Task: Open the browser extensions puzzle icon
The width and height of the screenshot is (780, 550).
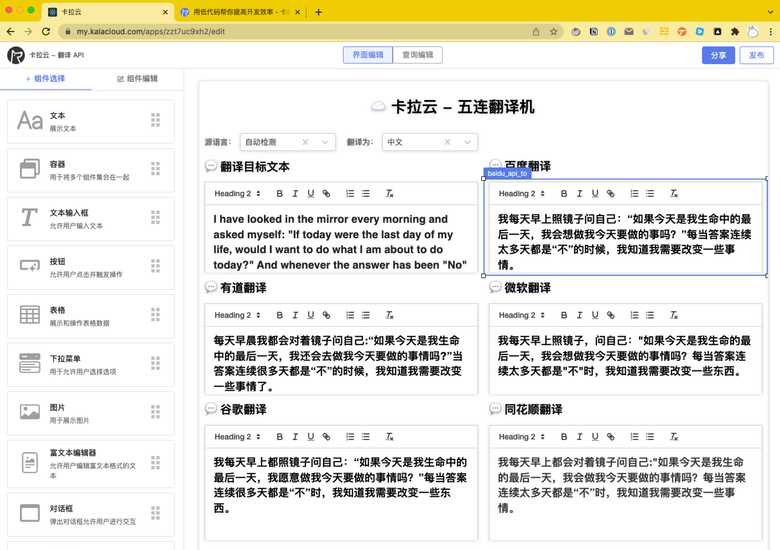Action: click(x=735, y=31)
